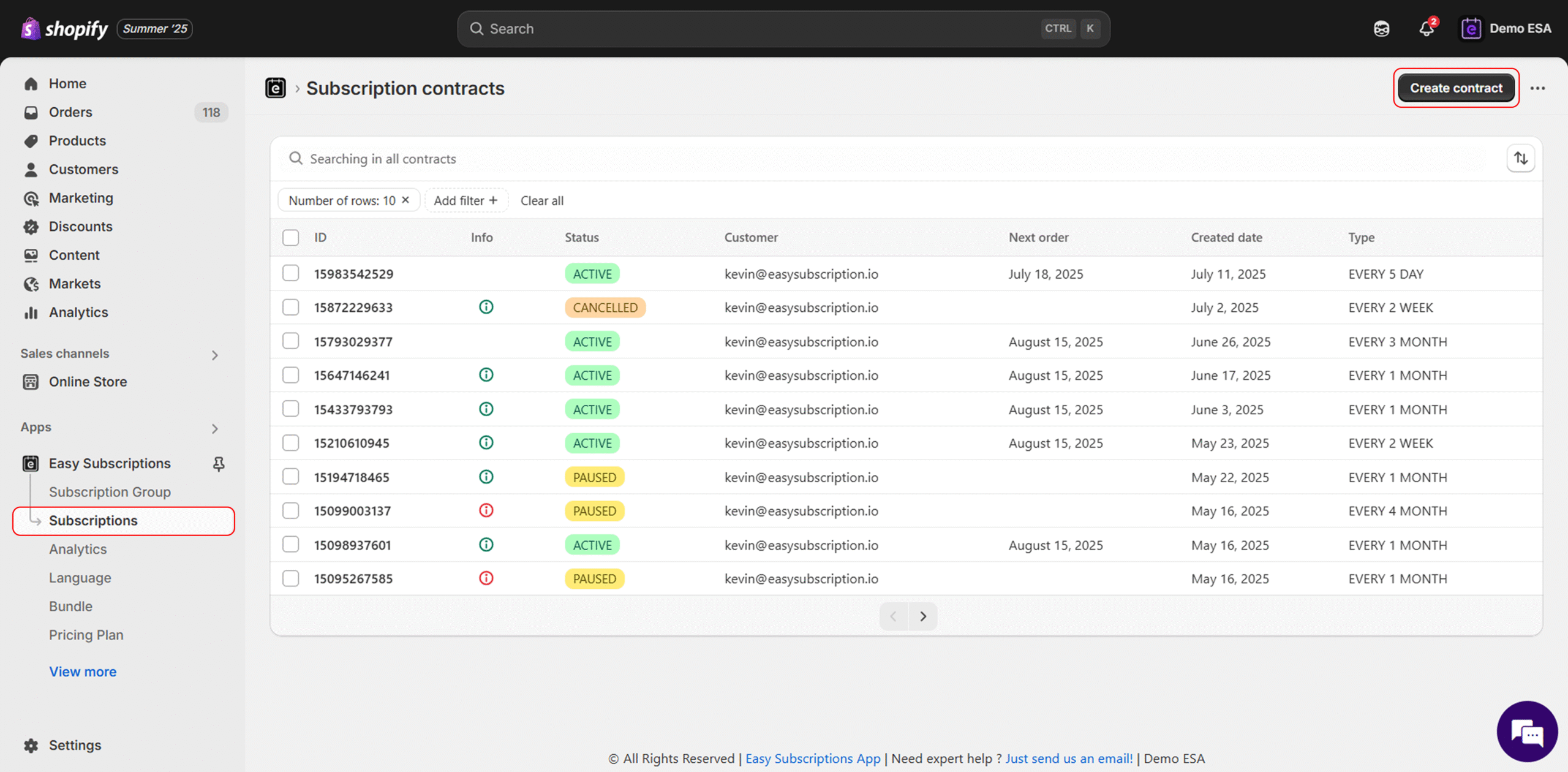Click the sort contracts icon
1568x772 pixels.
click(x=1520, y=159)
